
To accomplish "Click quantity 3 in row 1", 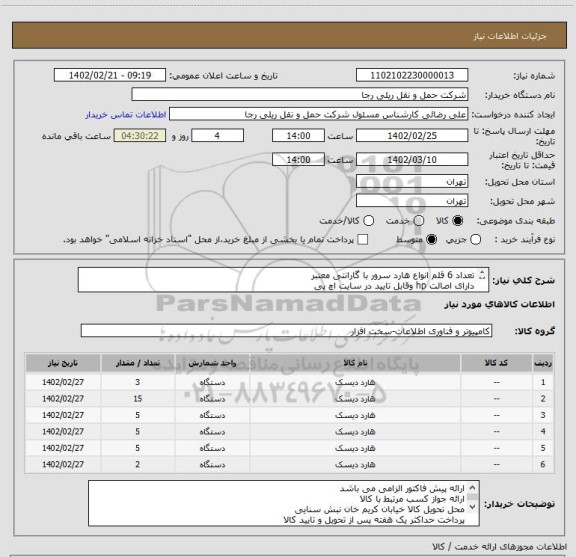I will pos(137,382).
